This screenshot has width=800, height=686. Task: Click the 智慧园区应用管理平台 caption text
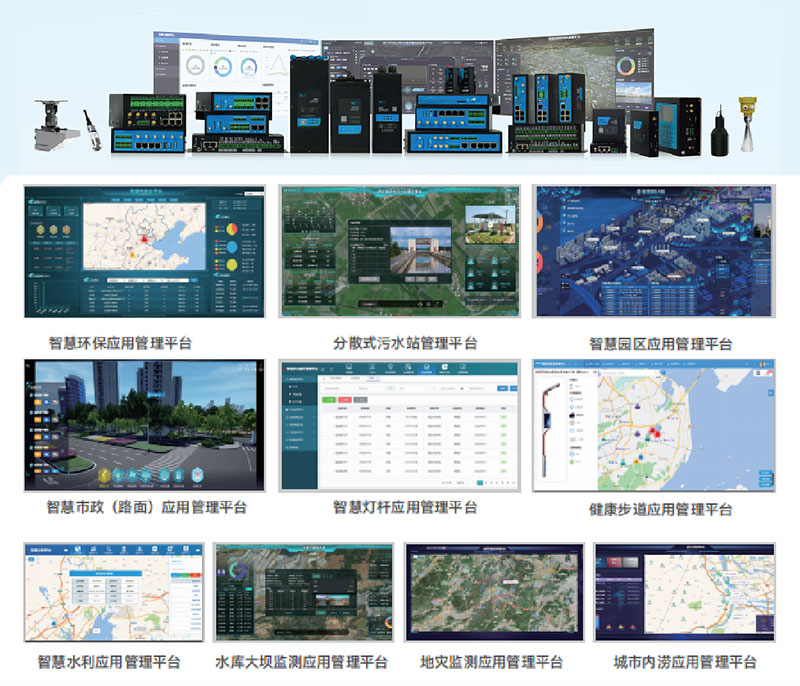(660, 343)
